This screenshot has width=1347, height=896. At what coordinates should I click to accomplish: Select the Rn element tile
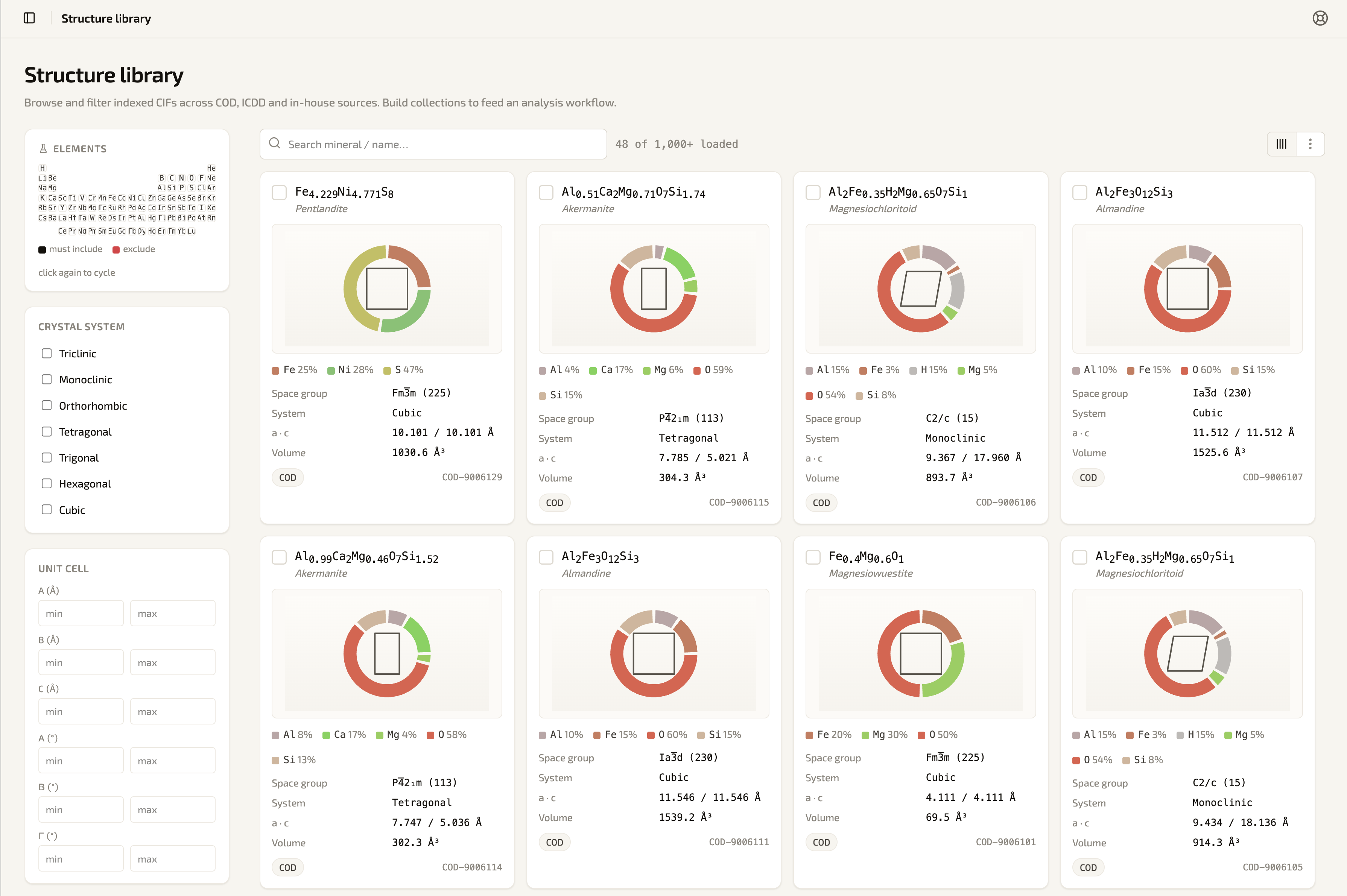pos(211,218)
